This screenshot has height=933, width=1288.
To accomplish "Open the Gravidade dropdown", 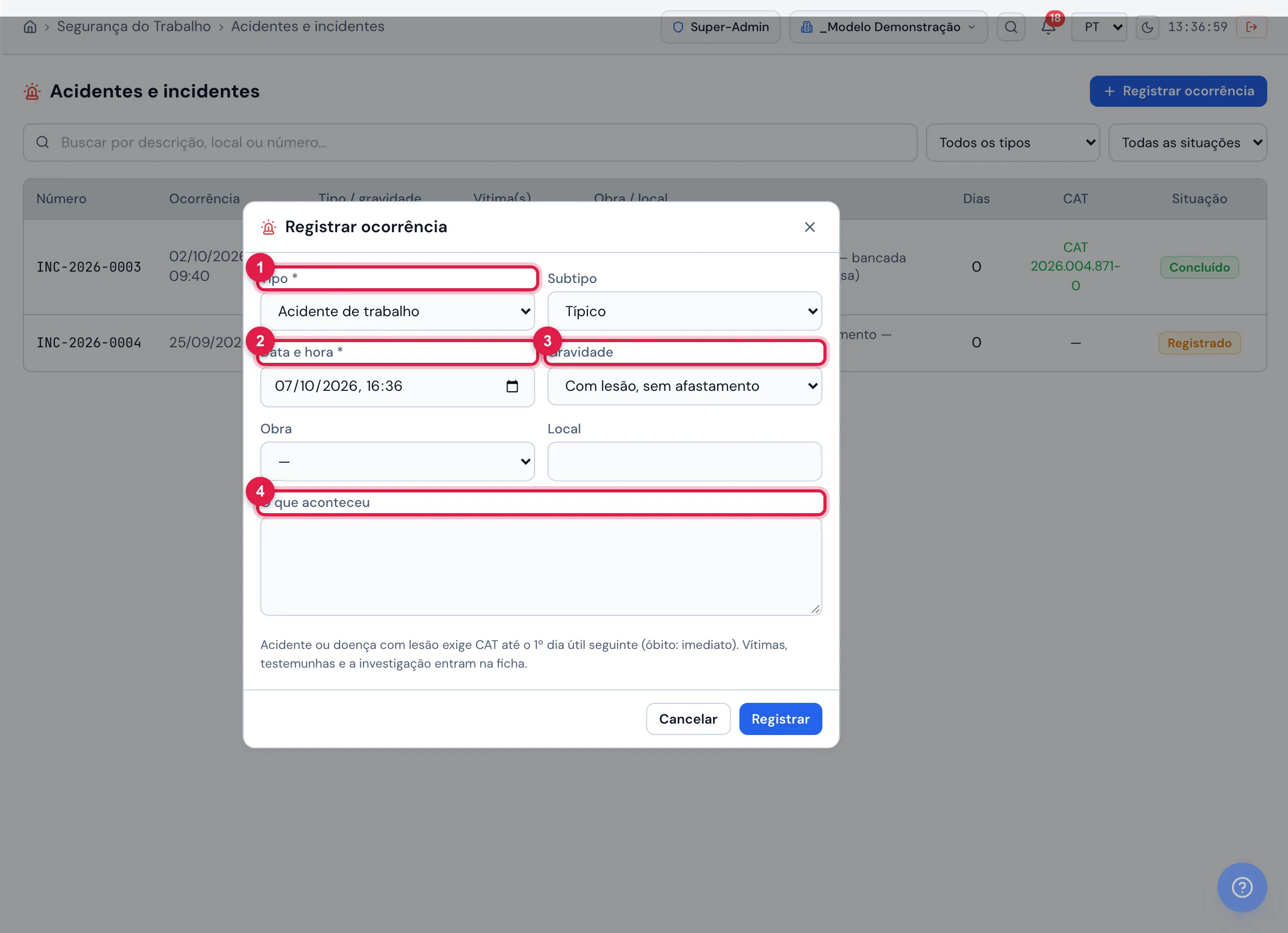I will click(x=684, y=386).
